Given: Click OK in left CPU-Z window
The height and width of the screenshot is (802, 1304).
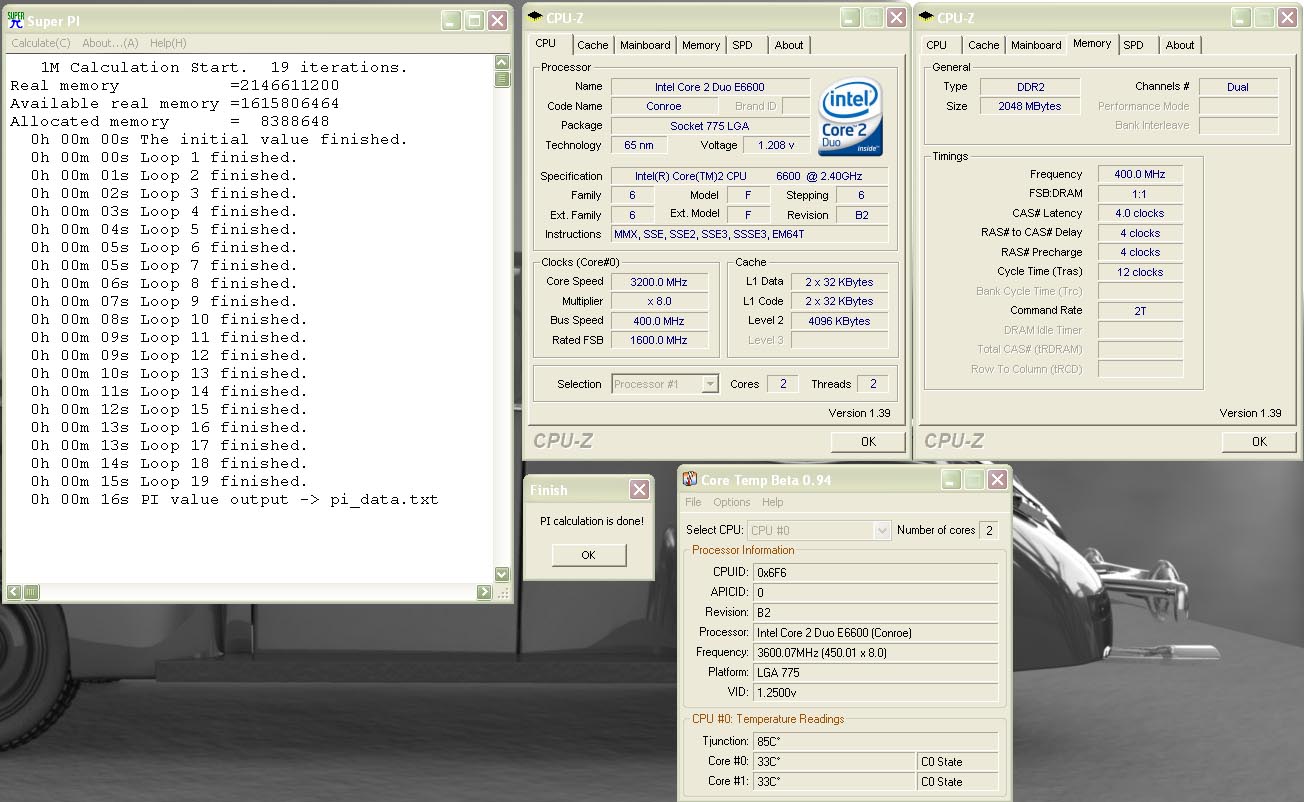Looking at the screenshot, I should point(868,441).
